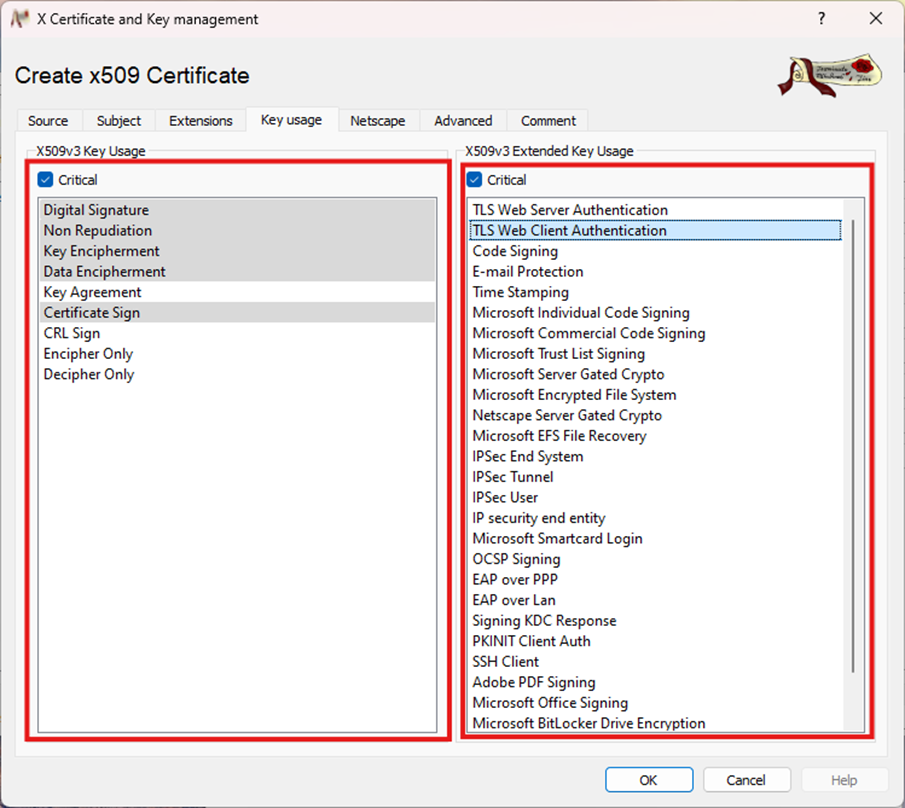Select OCSP Signing in extended list
Screen dimensions: 905x808
tap(516, 559)
